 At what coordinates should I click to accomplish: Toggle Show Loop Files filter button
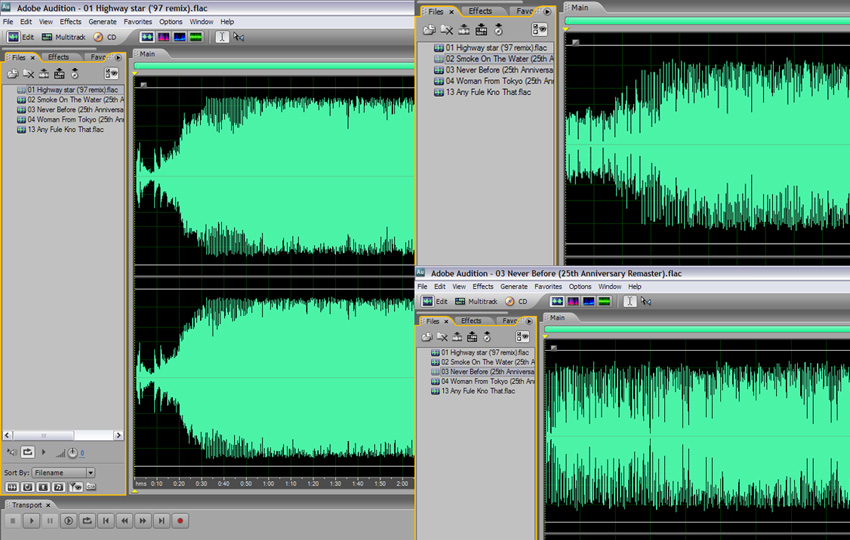(x=28, y=487)
